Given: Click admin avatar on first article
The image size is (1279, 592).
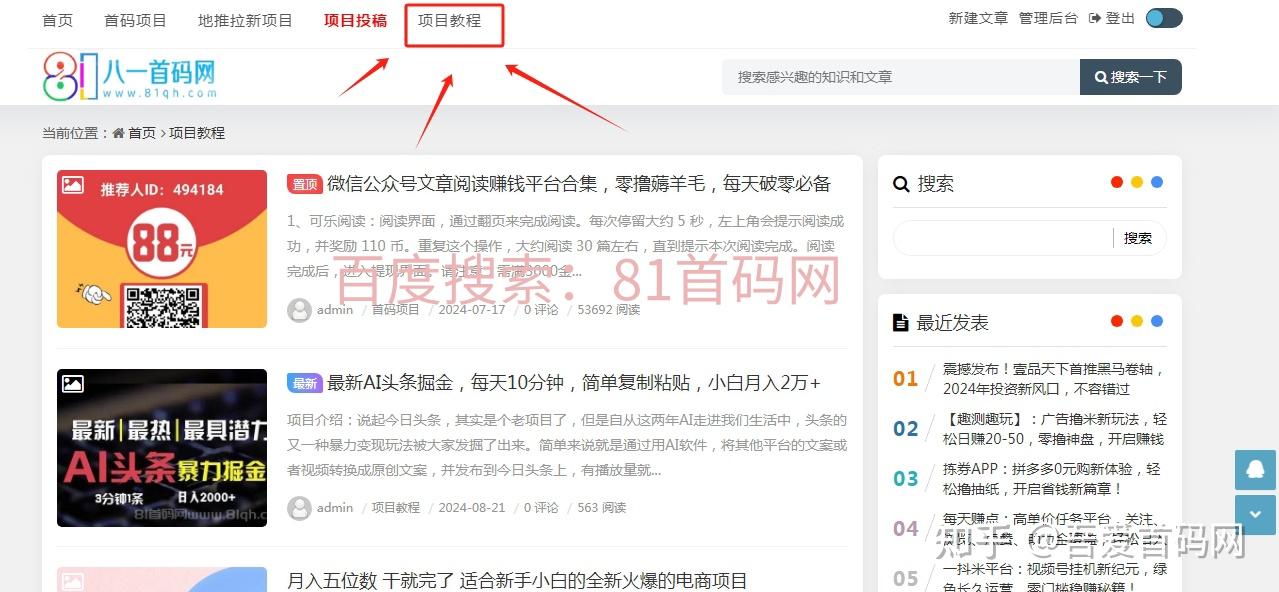Looking at the screenshot, I should (x=299, y=310).
